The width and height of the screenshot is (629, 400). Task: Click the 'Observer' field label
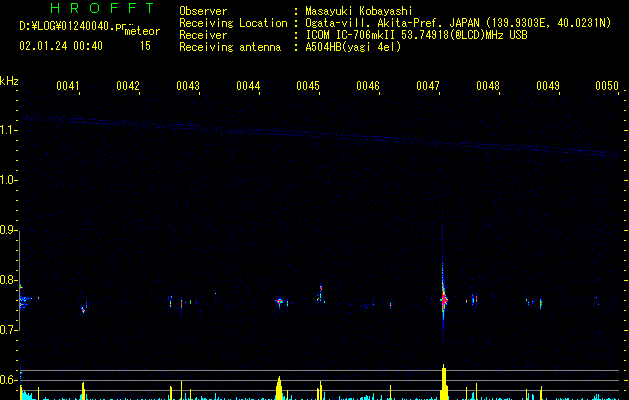coord(203,11)
